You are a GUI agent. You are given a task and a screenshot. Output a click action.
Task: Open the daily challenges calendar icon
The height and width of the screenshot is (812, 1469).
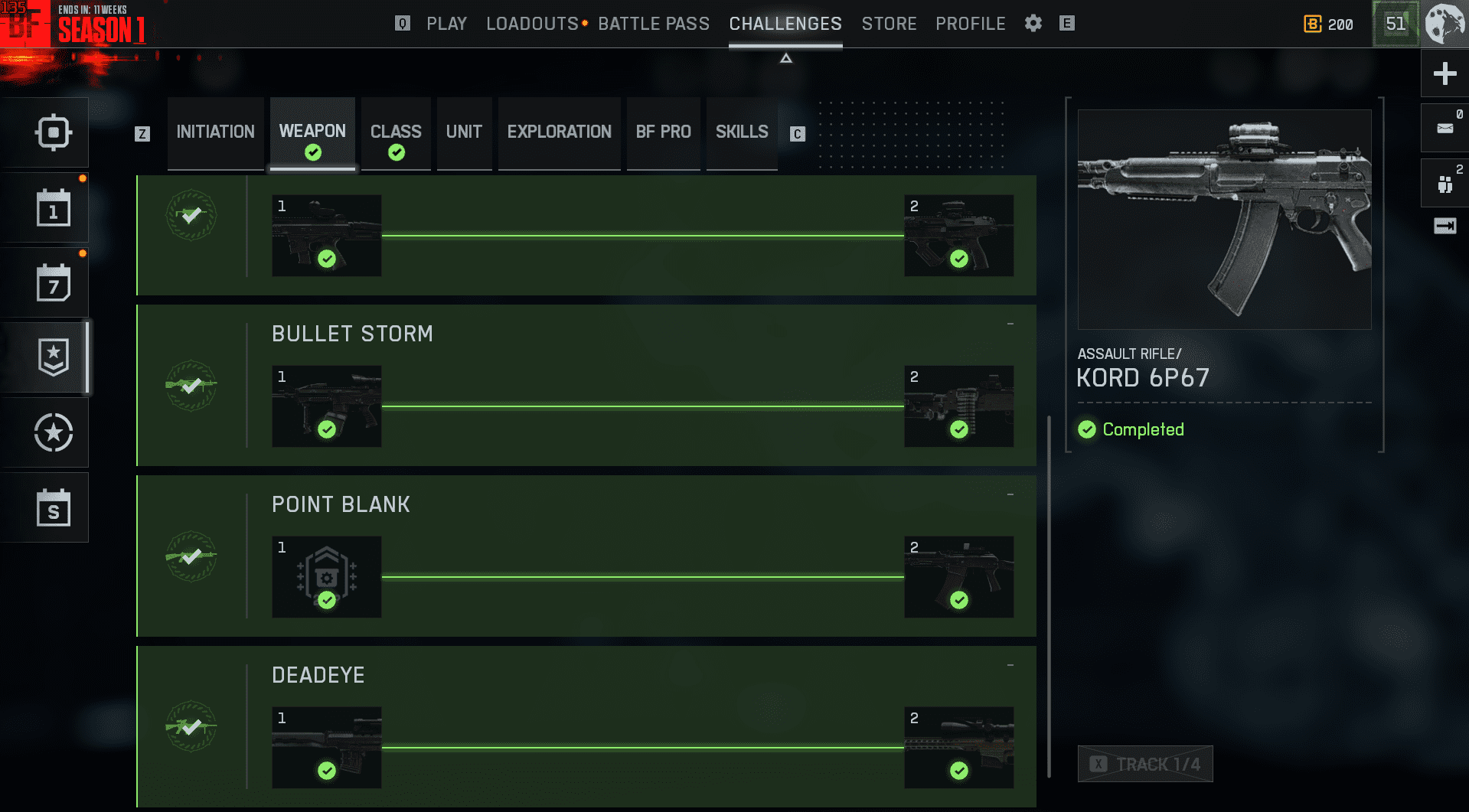(53, 208)
